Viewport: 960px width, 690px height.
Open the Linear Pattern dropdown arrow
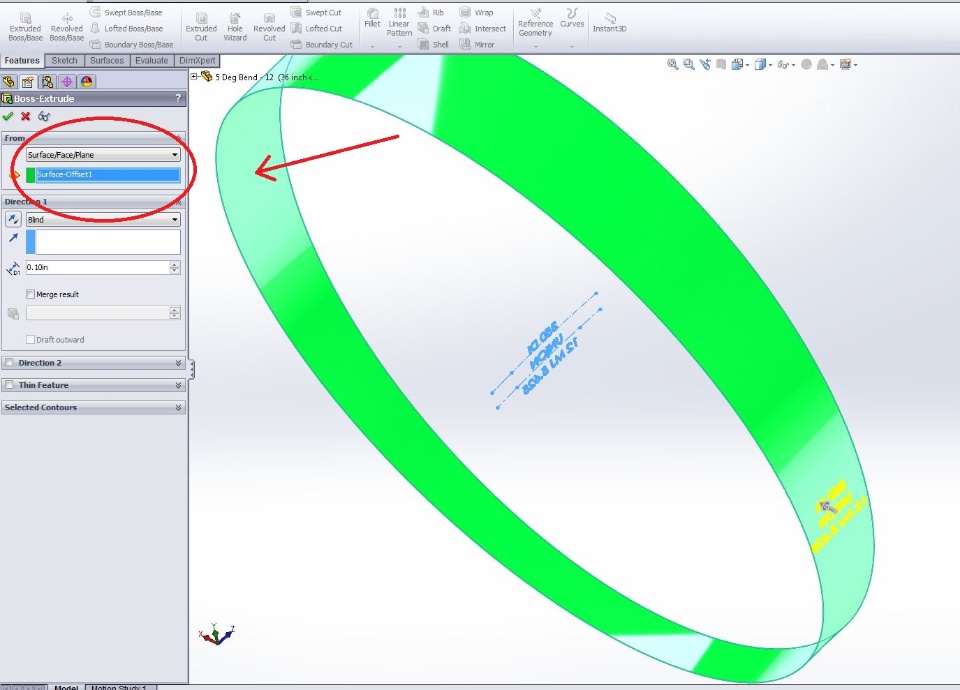(x=399, y=47)
